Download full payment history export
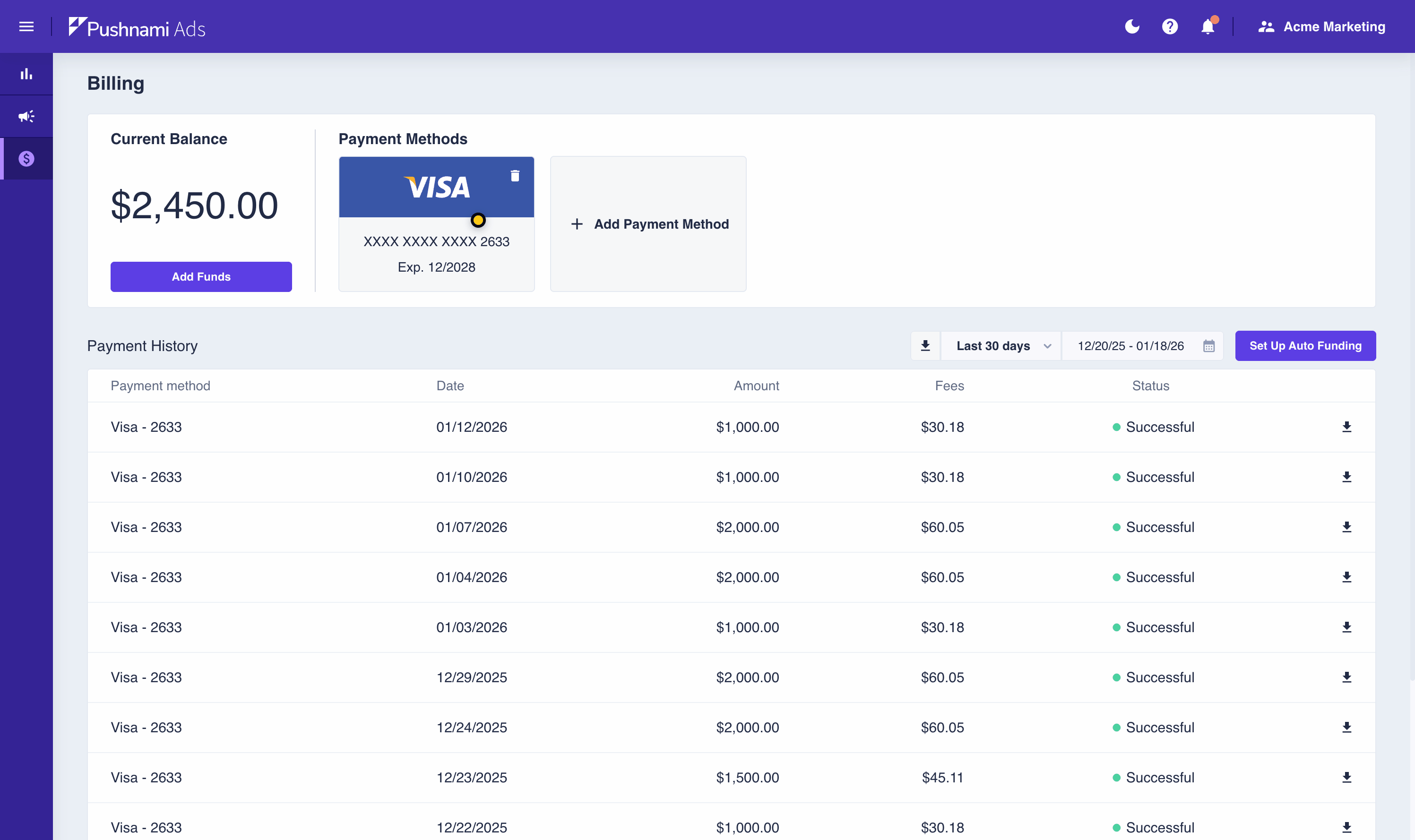 pyautogui.click(x=925, y=346)
